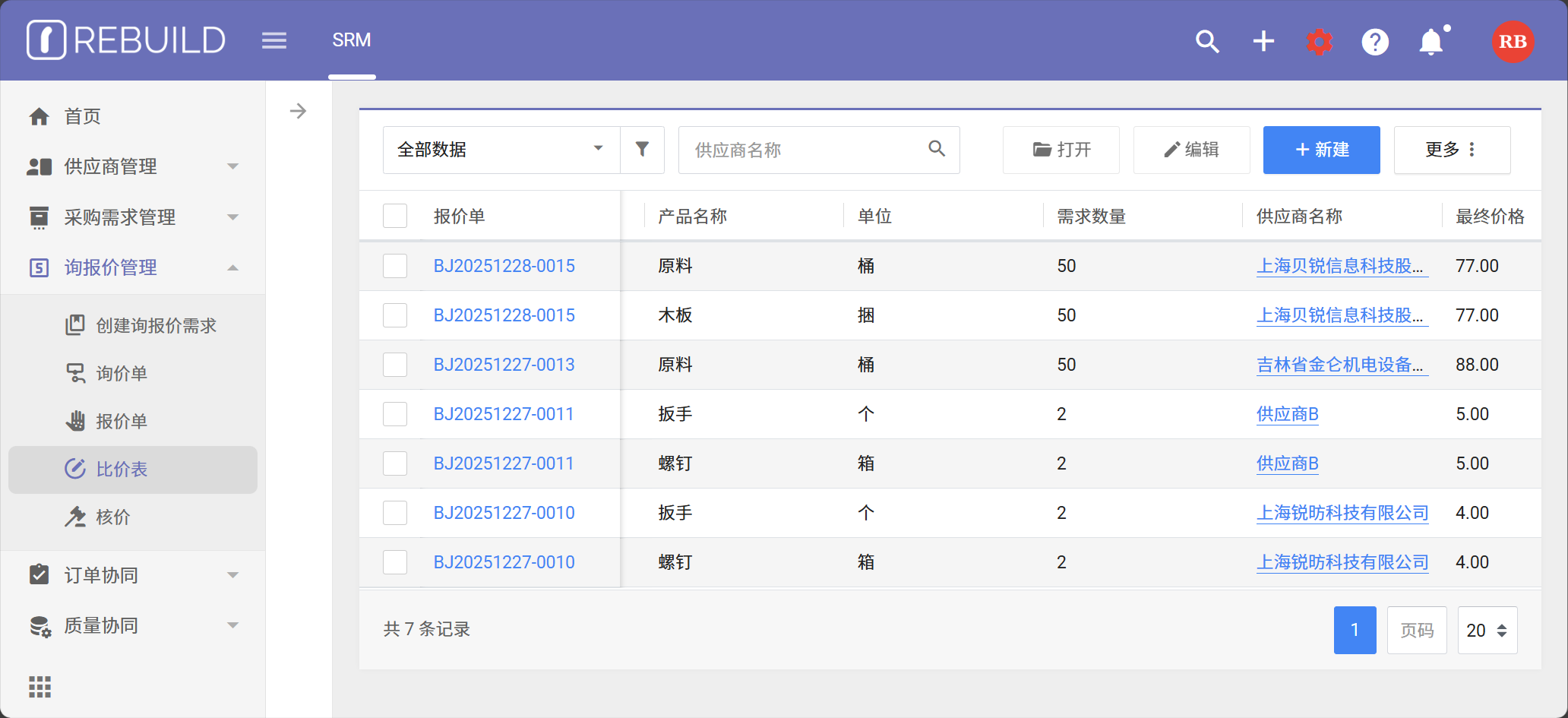Check the select-all checkbox in table header
Viewport: 1568px width, 718px height.
point(395,217)
